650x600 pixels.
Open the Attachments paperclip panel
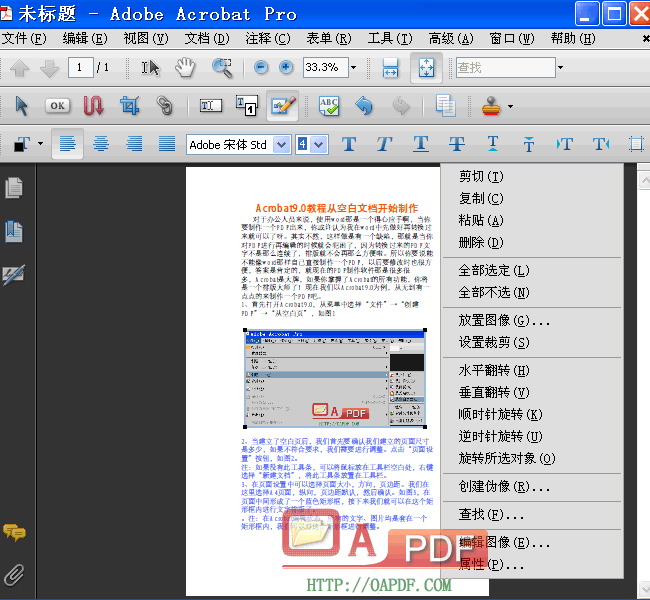pos(14,575)
